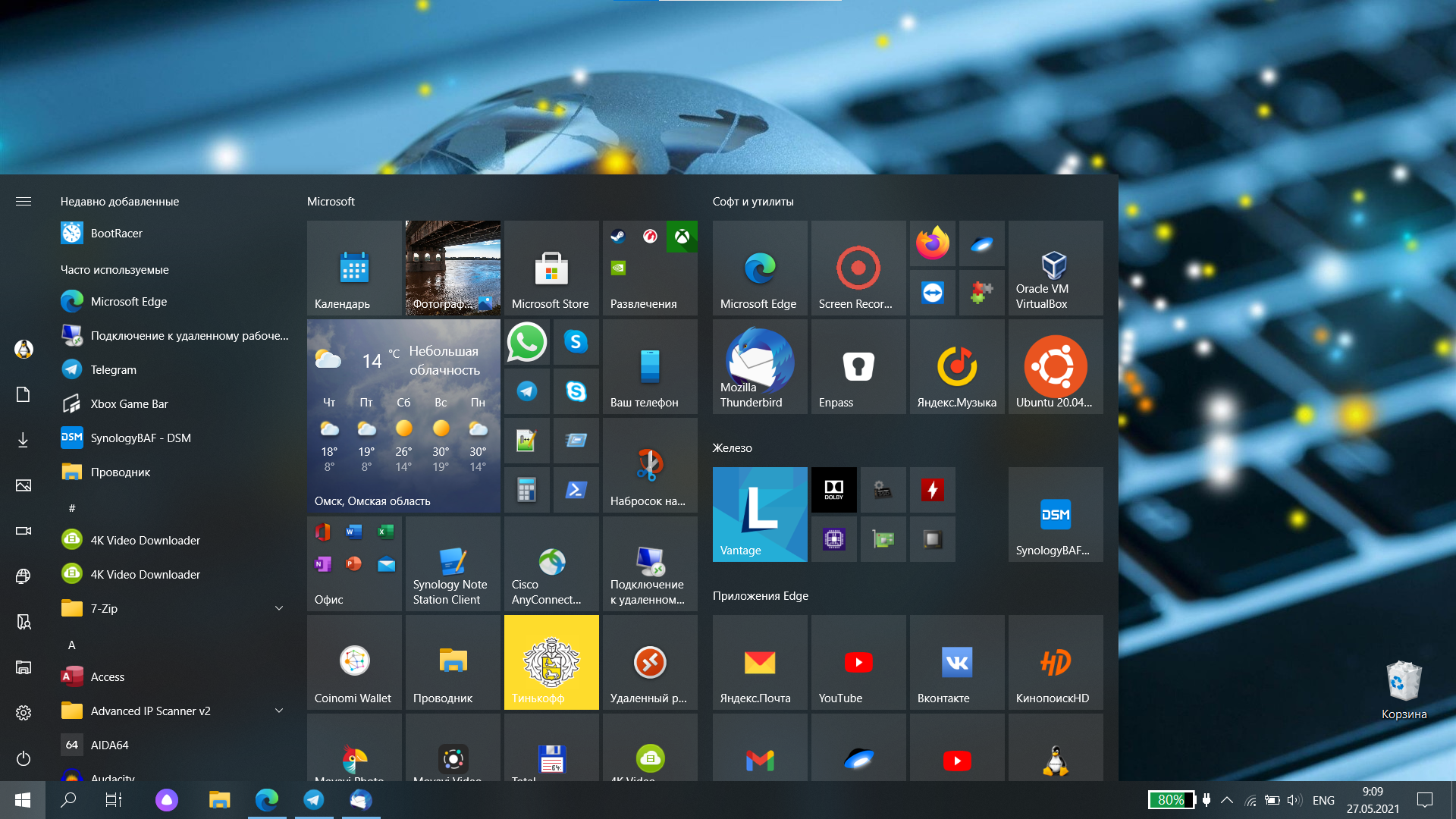Open Access from the app list

click(x=174, y=676)
